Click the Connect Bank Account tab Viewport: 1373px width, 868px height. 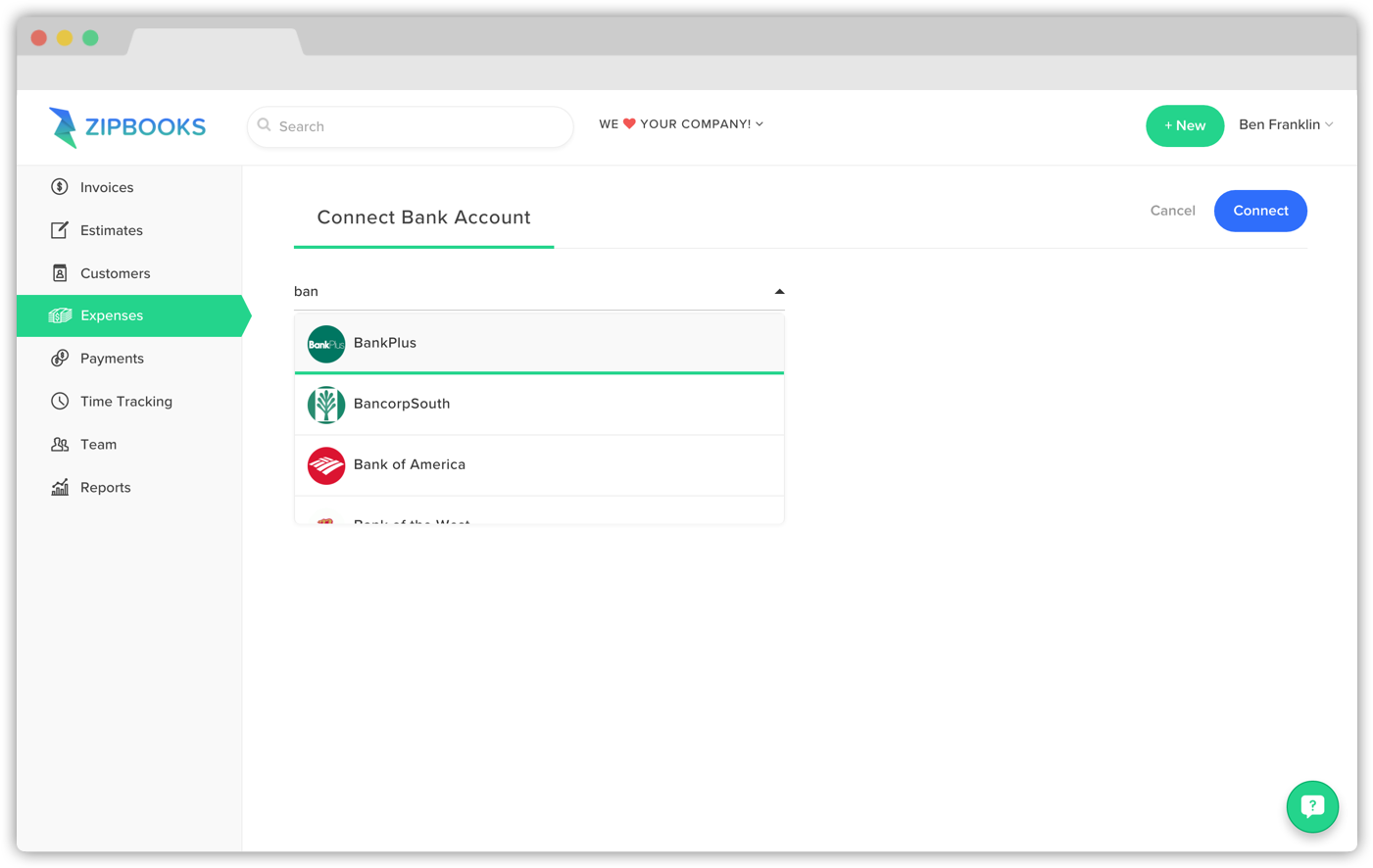point(423,217)
